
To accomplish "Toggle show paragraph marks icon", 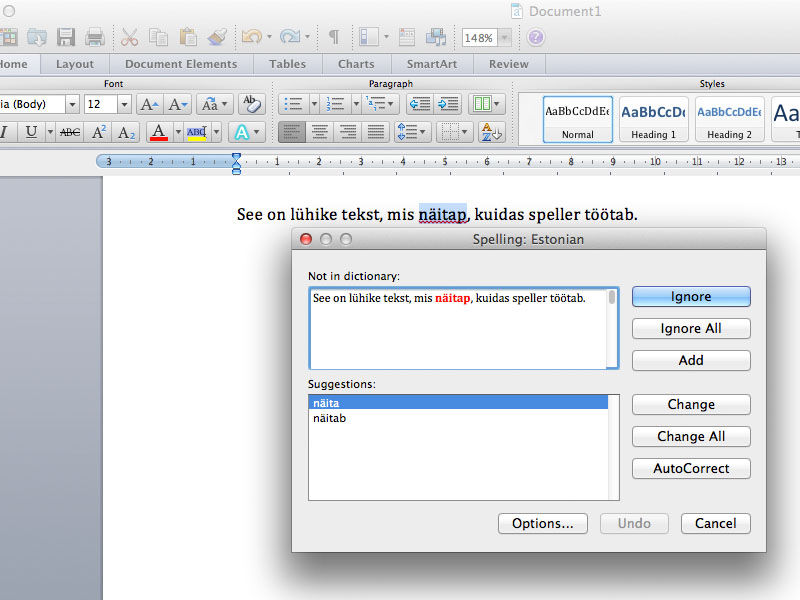I will [334, 37].
